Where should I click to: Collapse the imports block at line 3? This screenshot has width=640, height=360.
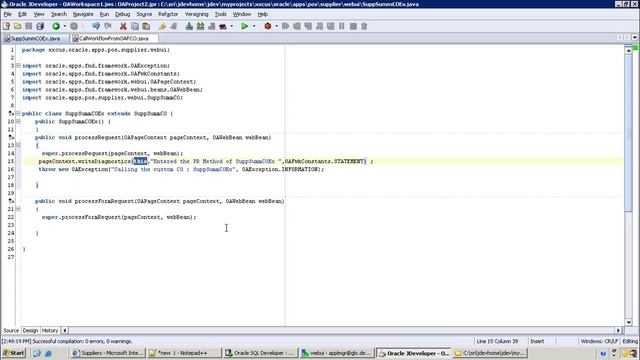point(18,65)
